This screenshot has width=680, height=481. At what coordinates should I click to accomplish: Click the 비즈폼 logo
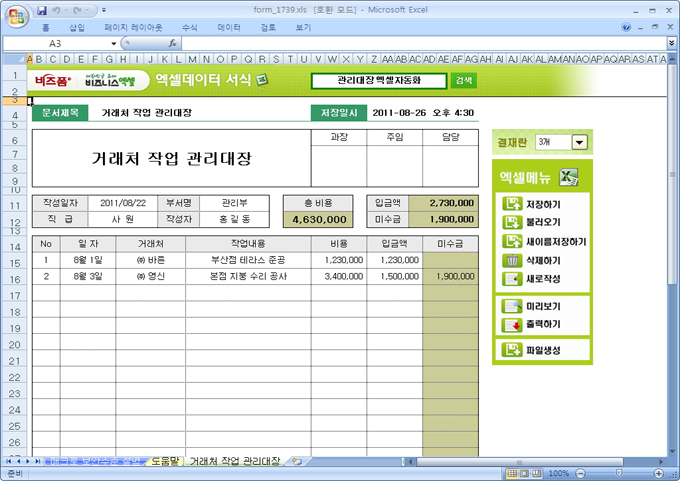click(x=52, y=81)
